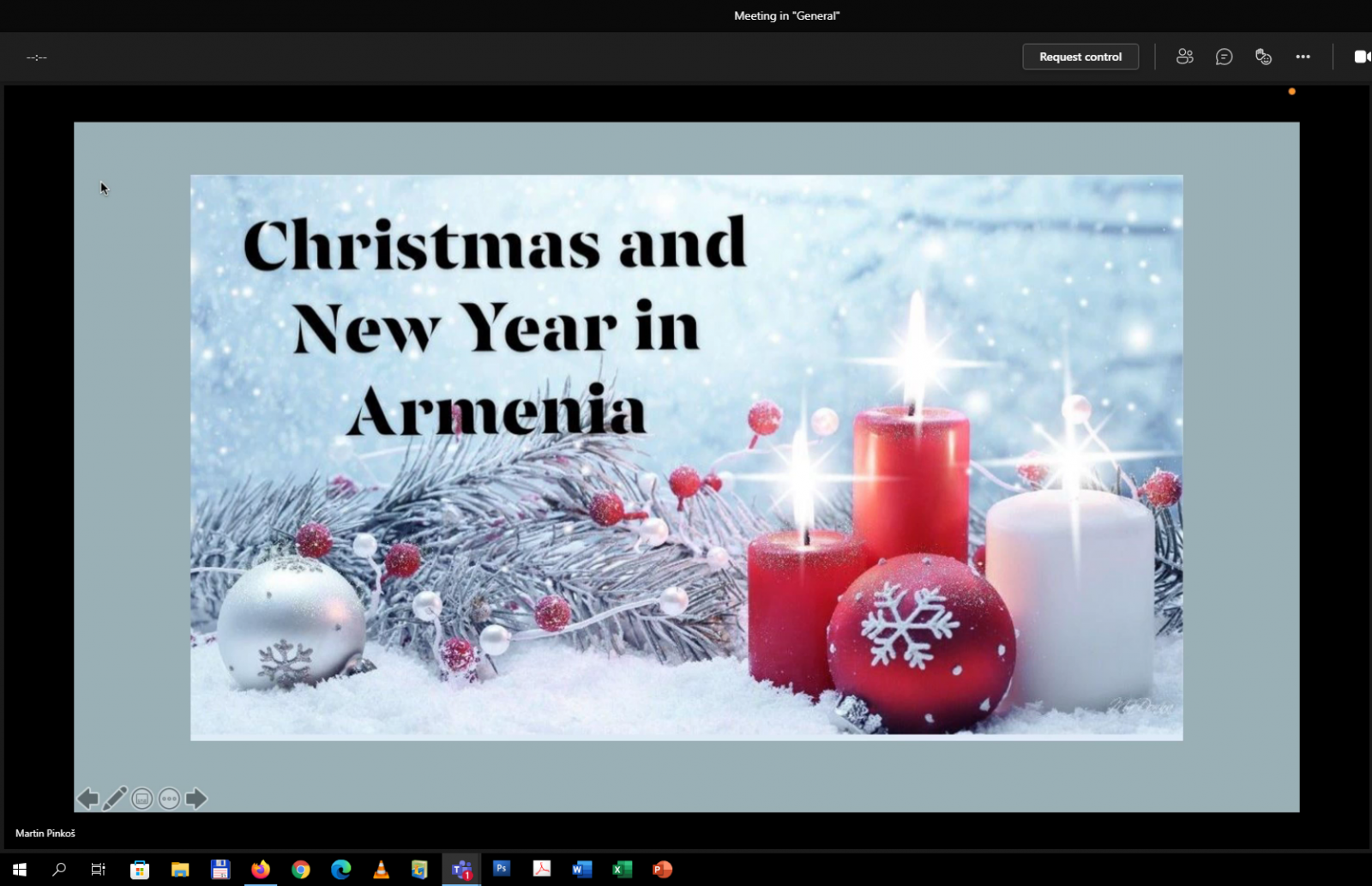Open the Windows Start menu

click(x=19, y=869)
